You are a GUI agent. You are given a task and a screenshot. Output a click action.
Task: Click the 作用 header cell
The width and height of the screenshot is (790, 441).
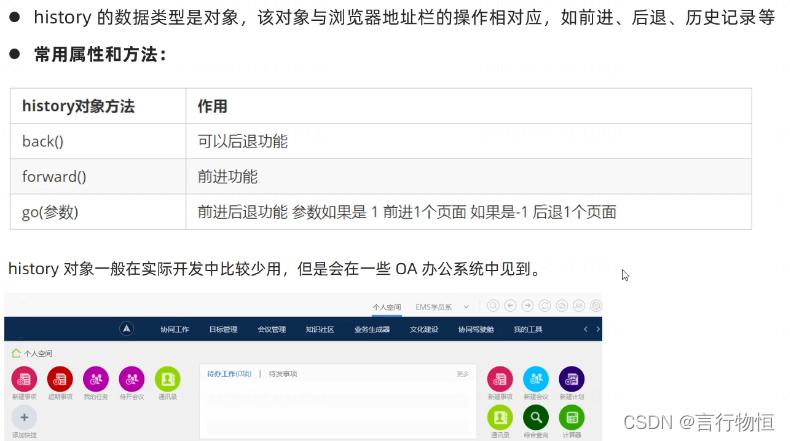pyautogui.click(x=469, y=106)
